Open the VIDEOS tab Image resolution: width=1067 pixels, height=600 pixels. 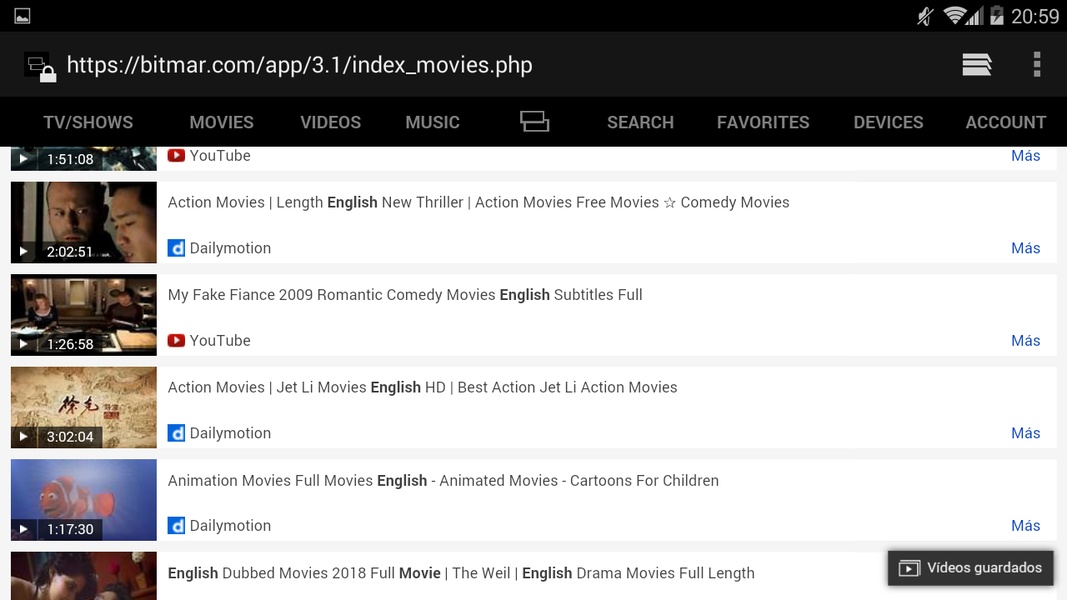(331, 122)
